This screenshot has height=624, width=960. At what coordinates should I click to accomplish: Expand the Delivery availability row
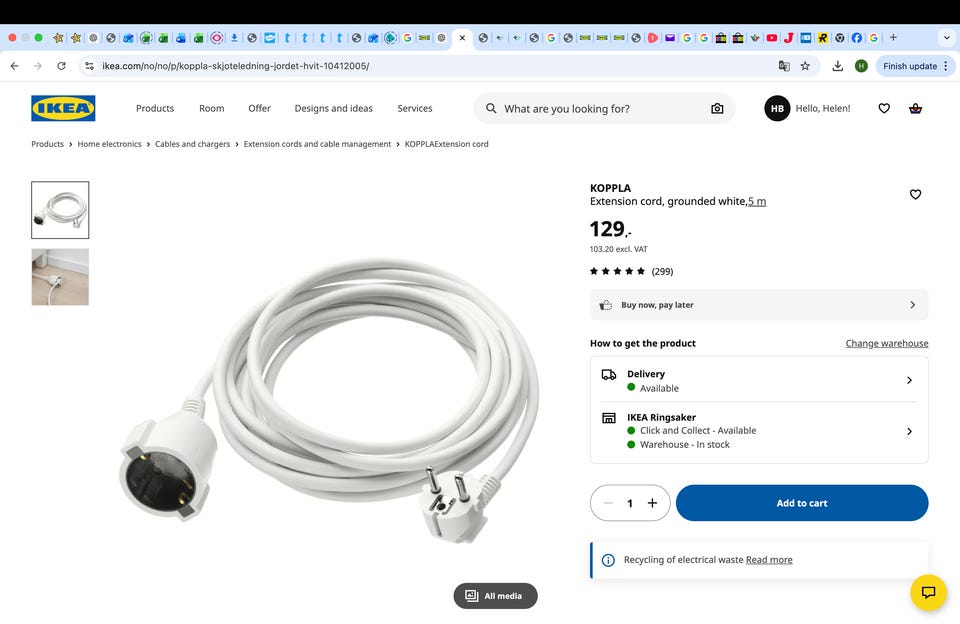coord(759,380)
